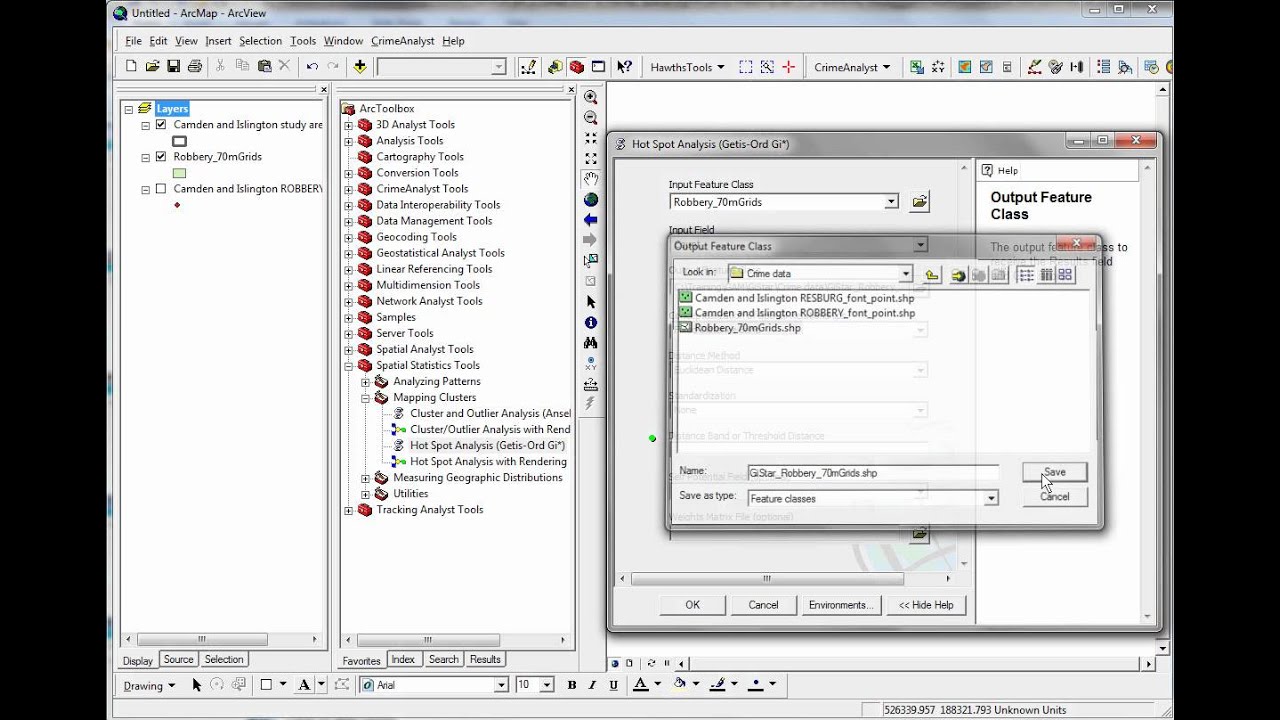Click the Undo arrow icon
This screenshot has height=720, width=1280.
[x=312, y=67]
